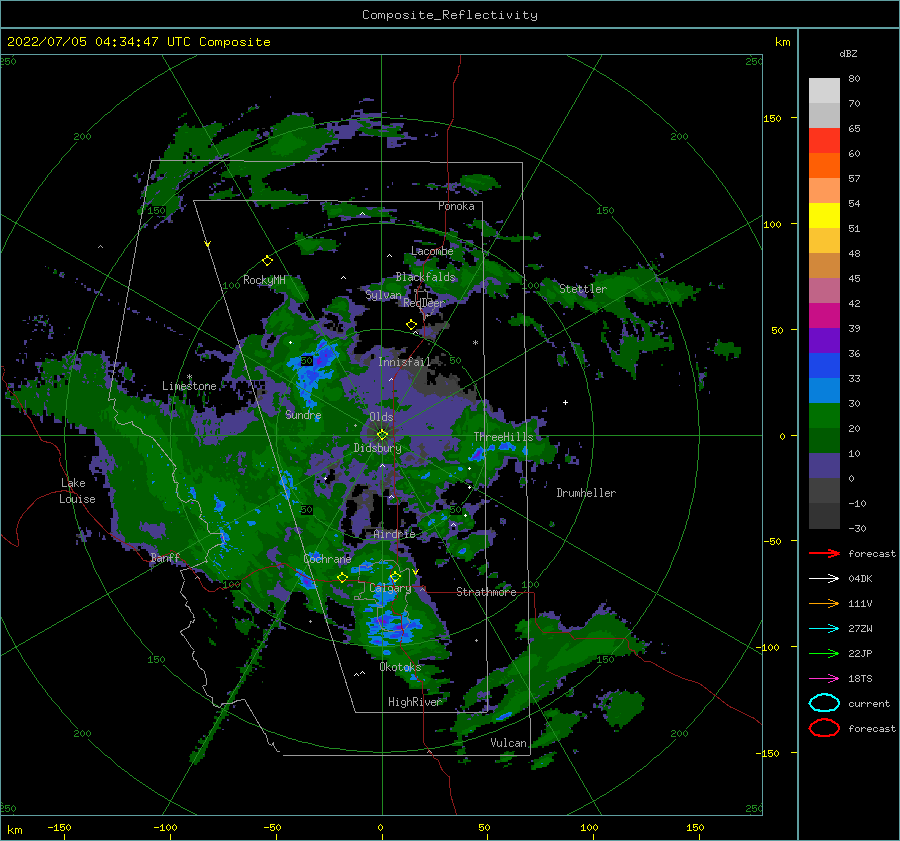Viewport: 900px width, 841px height.
Task: Click the blue reflectivity cell northwest of Sundre
Action: 313,369
